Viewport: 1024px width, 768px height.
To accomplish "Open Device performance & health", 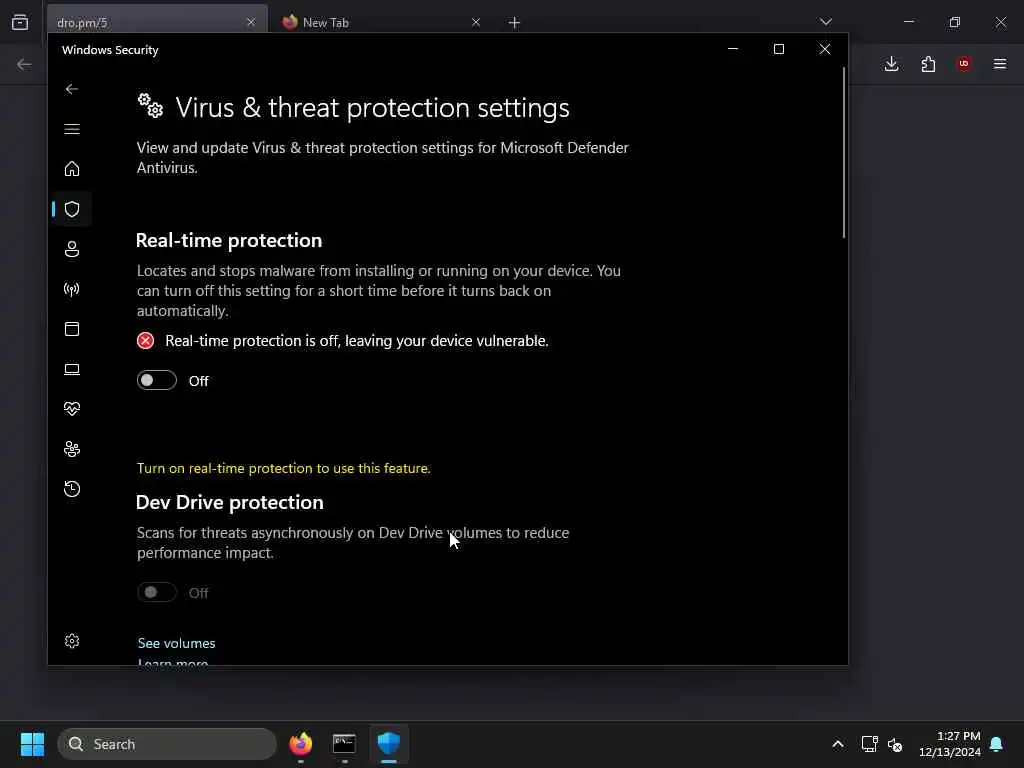I will (x=72, y=409).
